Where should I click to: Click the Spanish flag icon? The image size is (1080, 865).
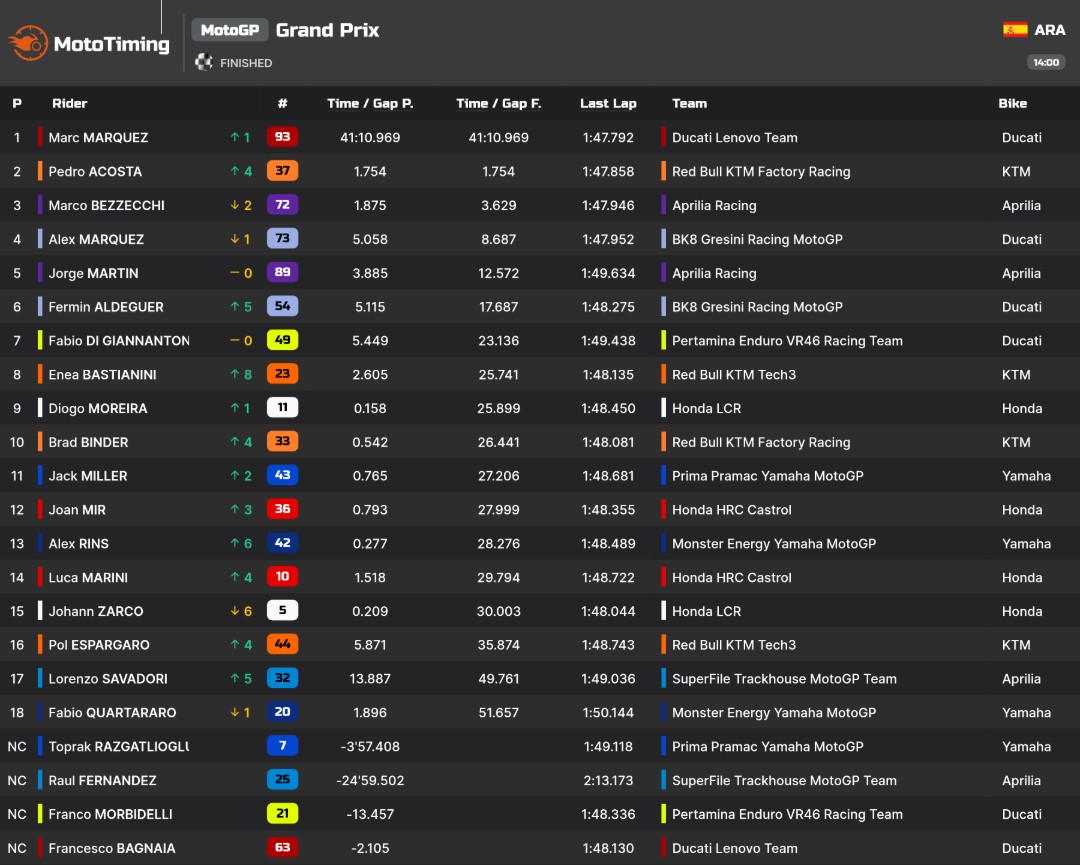(1015, 30)
